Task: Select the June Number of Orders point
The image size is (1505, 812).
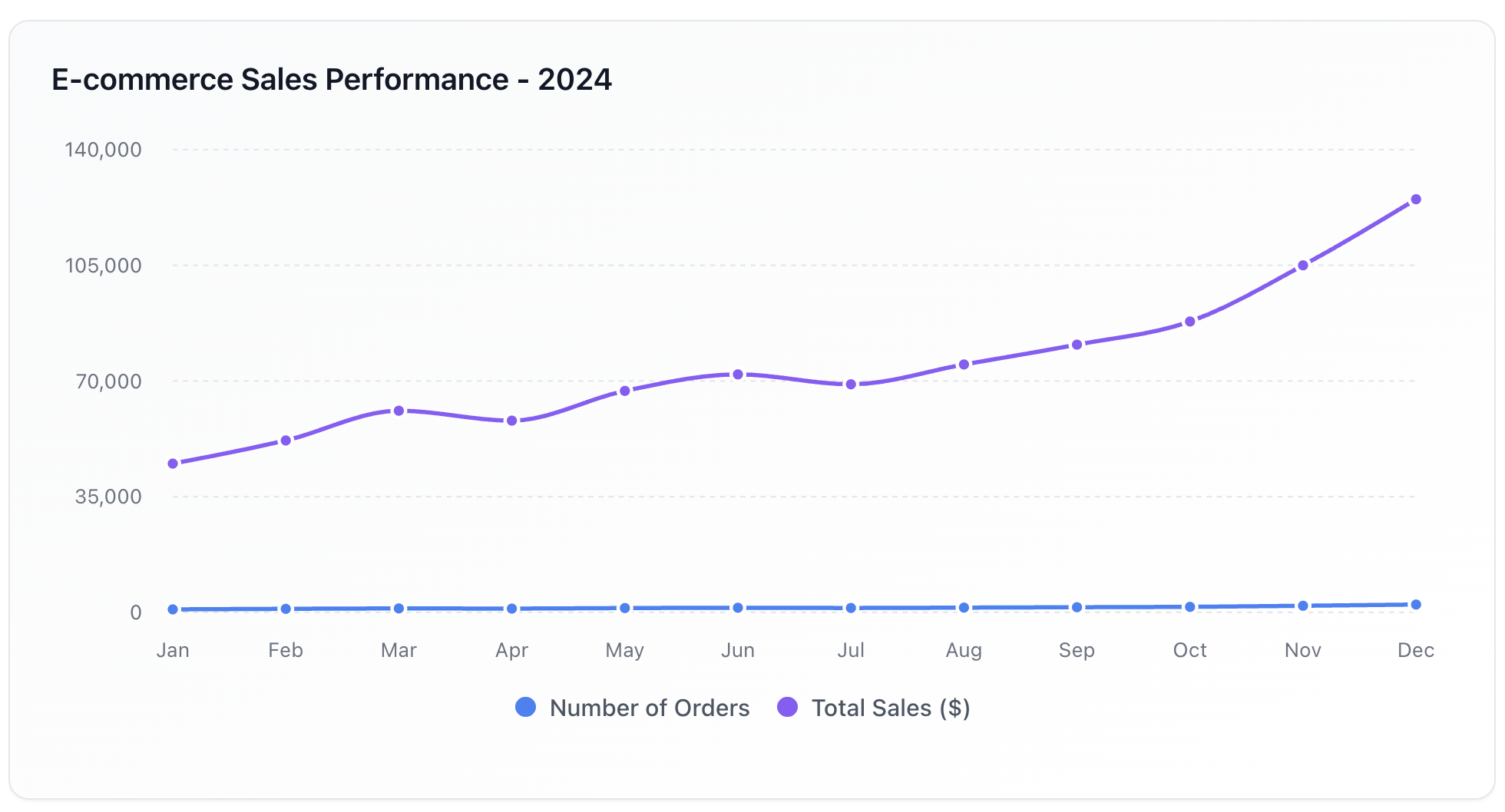Action: coord(738,608)
